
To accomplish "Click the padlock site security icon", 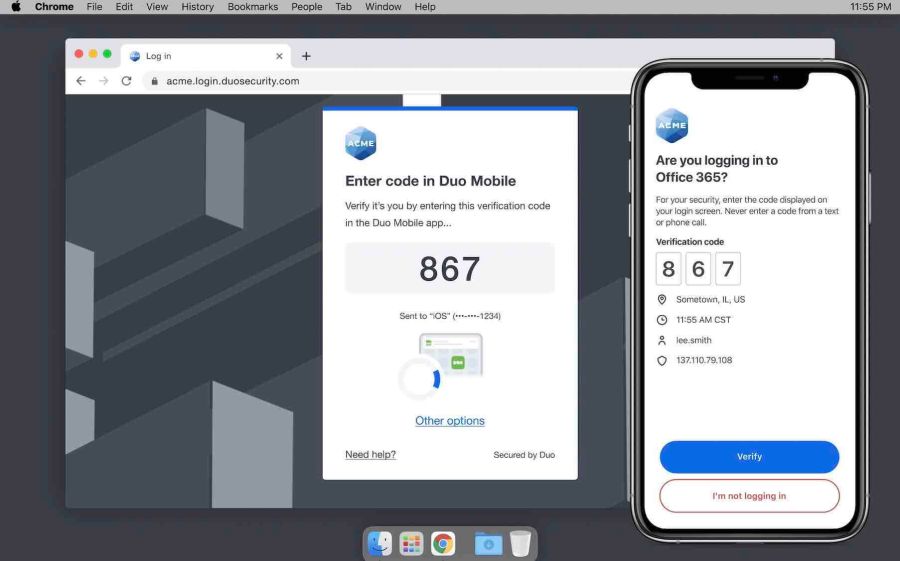I will click(x=154, y=81).
